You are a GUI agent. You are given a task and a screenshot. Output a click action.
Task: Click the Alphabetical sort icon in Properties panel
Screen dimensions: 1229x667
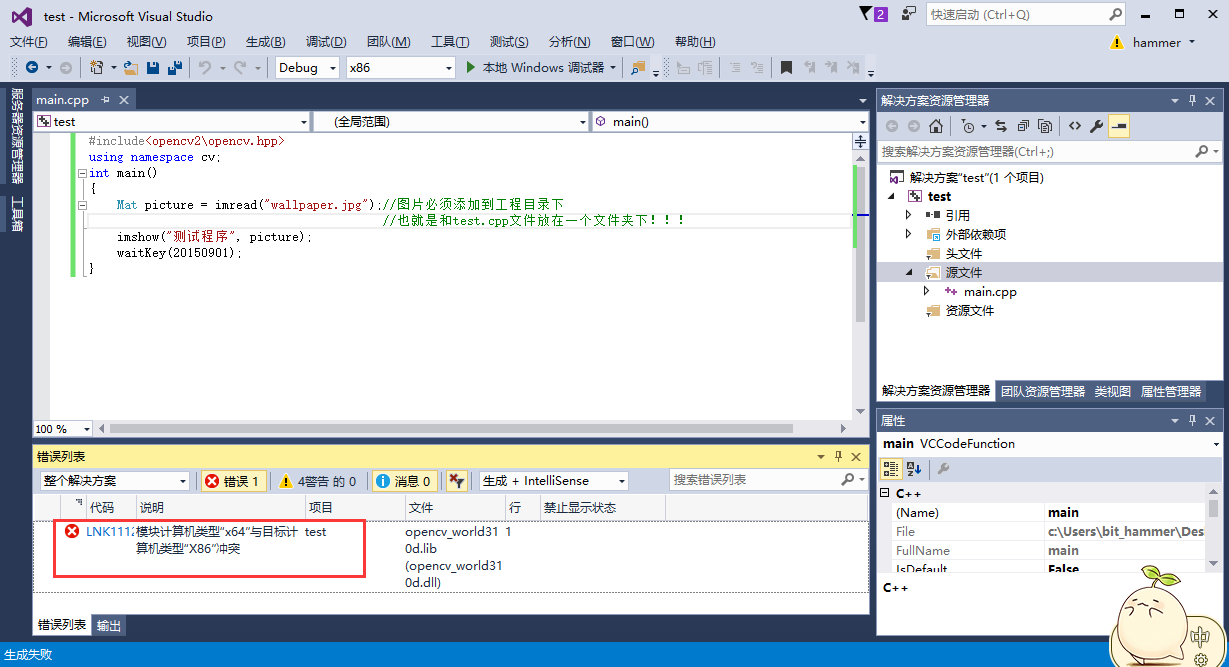coord(914,468)
